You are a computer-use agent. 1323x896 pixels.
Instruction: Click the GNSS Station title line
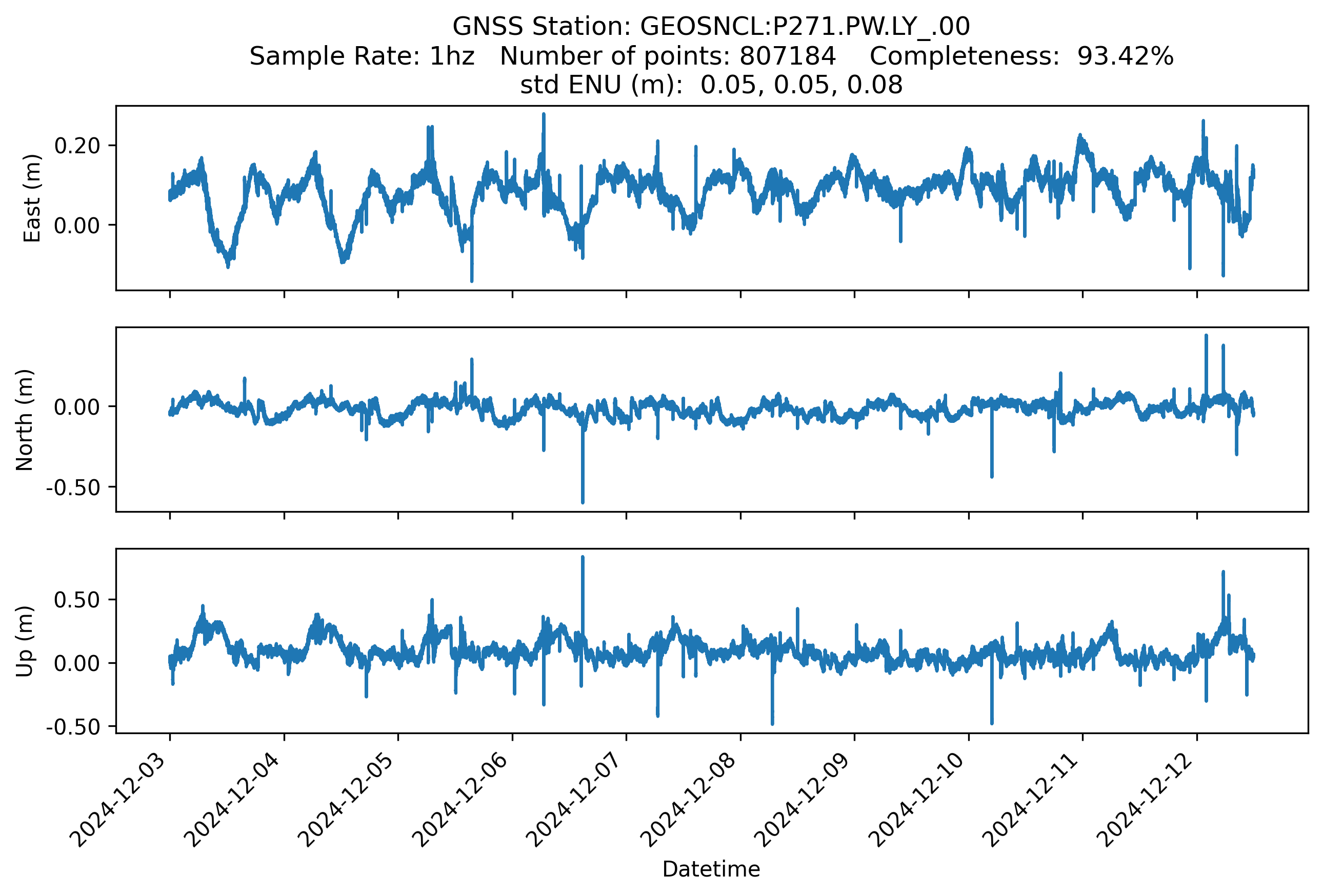[x=711, y=27]
